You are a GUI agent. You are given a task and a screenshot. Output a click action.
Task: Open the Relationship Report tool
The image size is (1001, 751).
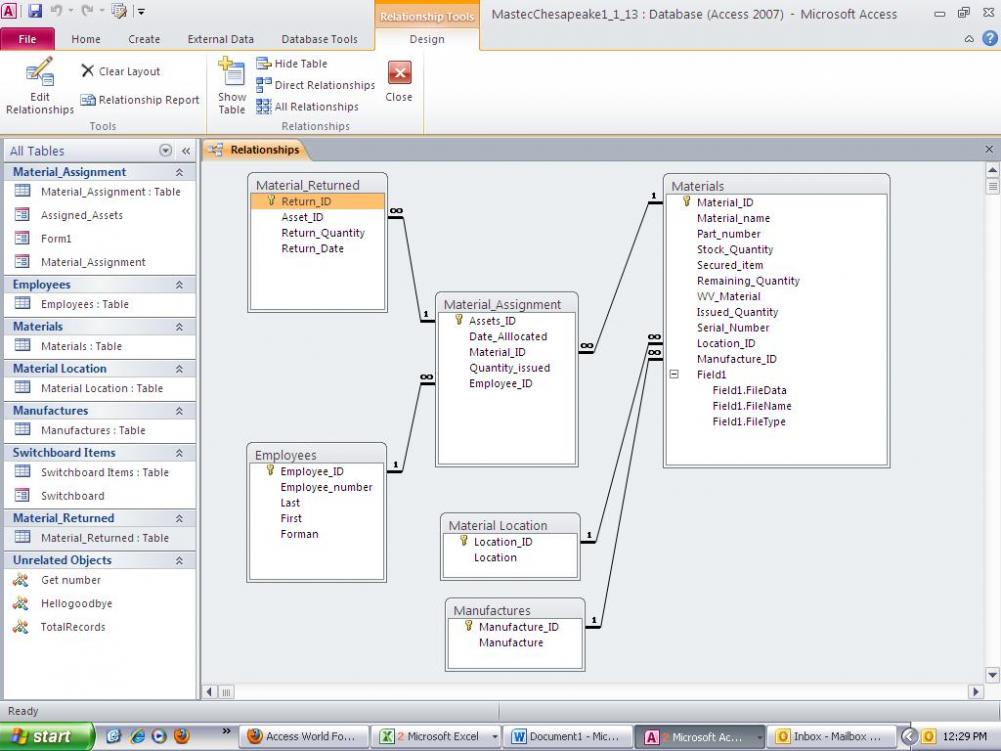[140, 100]
